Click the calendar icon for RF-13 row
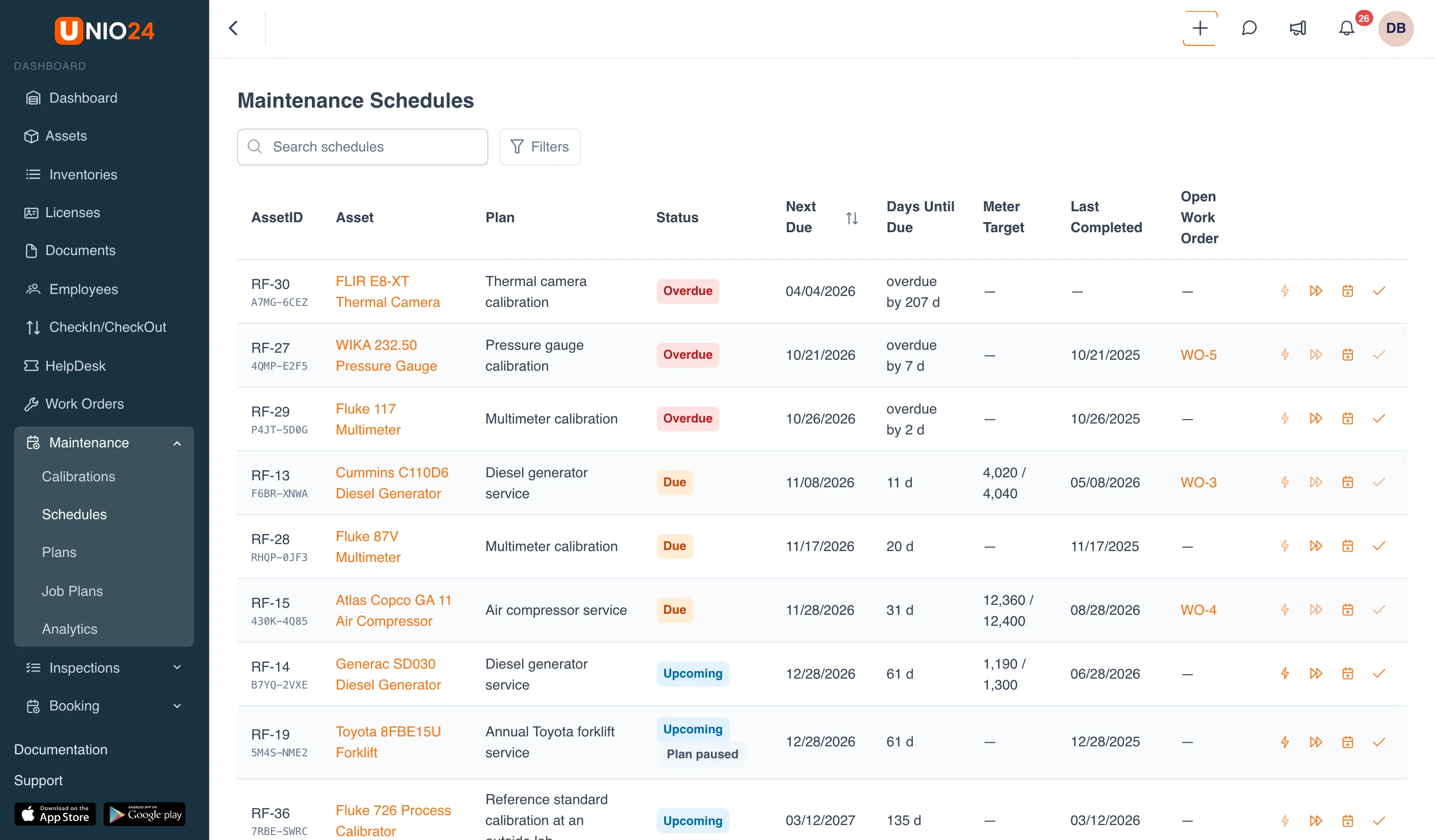1435x840 pixels. pos(1347,482)
